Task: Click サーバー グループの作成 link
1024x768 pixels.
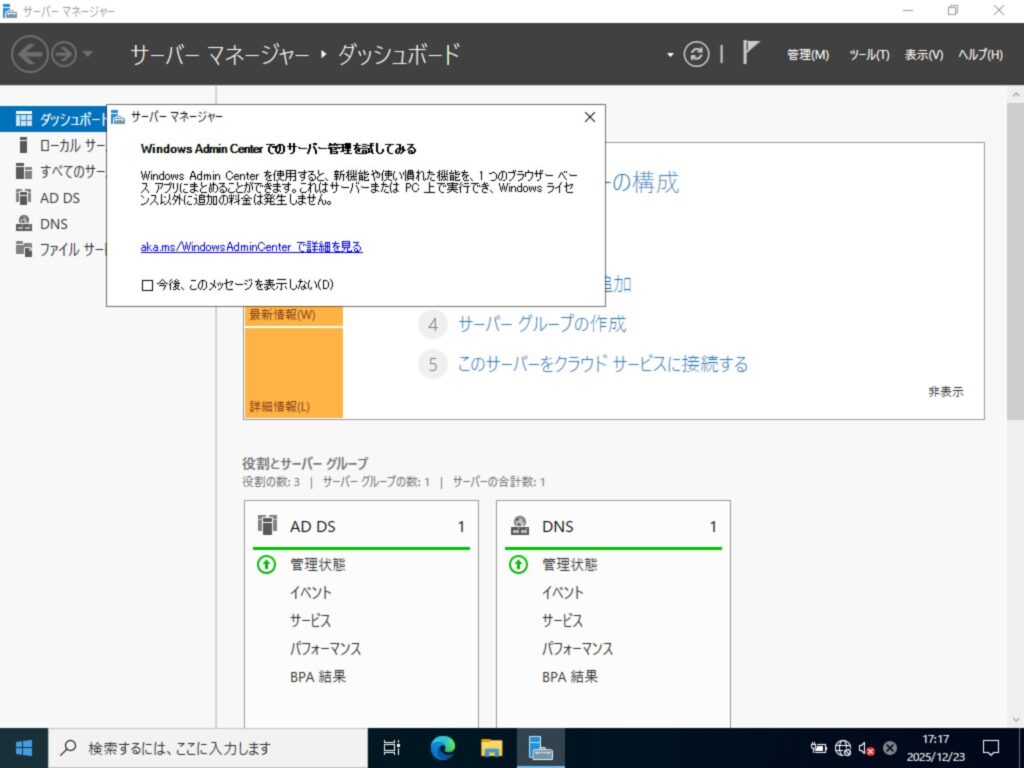Action: [542, 324]
